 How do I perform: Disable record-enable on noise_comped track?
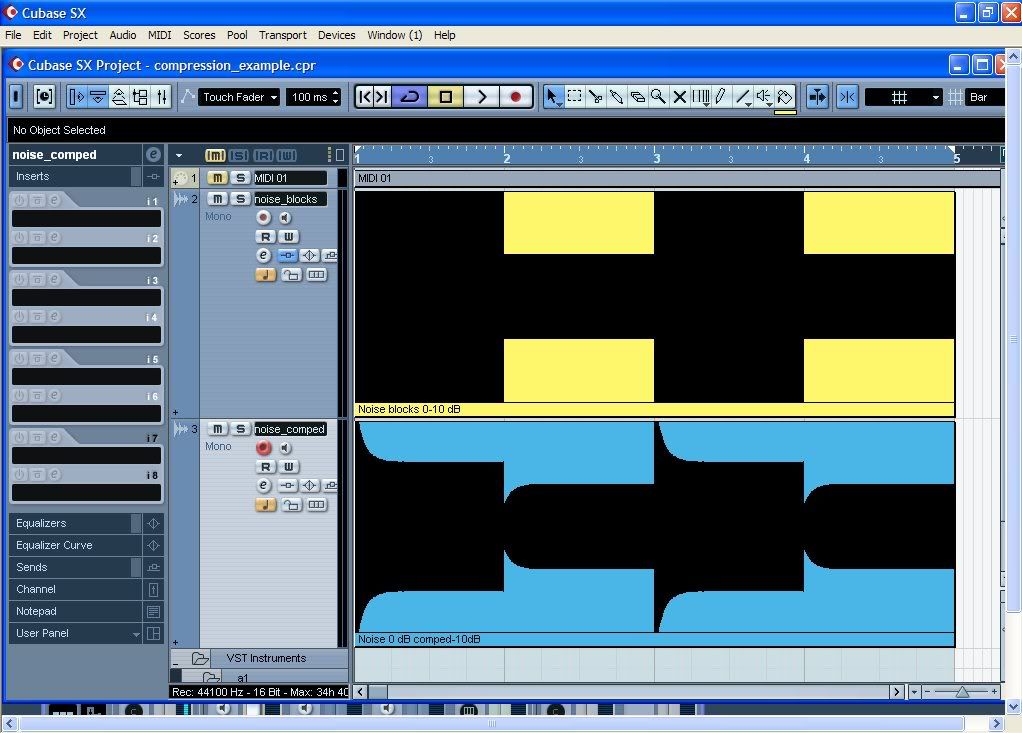pyautogui.click(x=263, y=447)
